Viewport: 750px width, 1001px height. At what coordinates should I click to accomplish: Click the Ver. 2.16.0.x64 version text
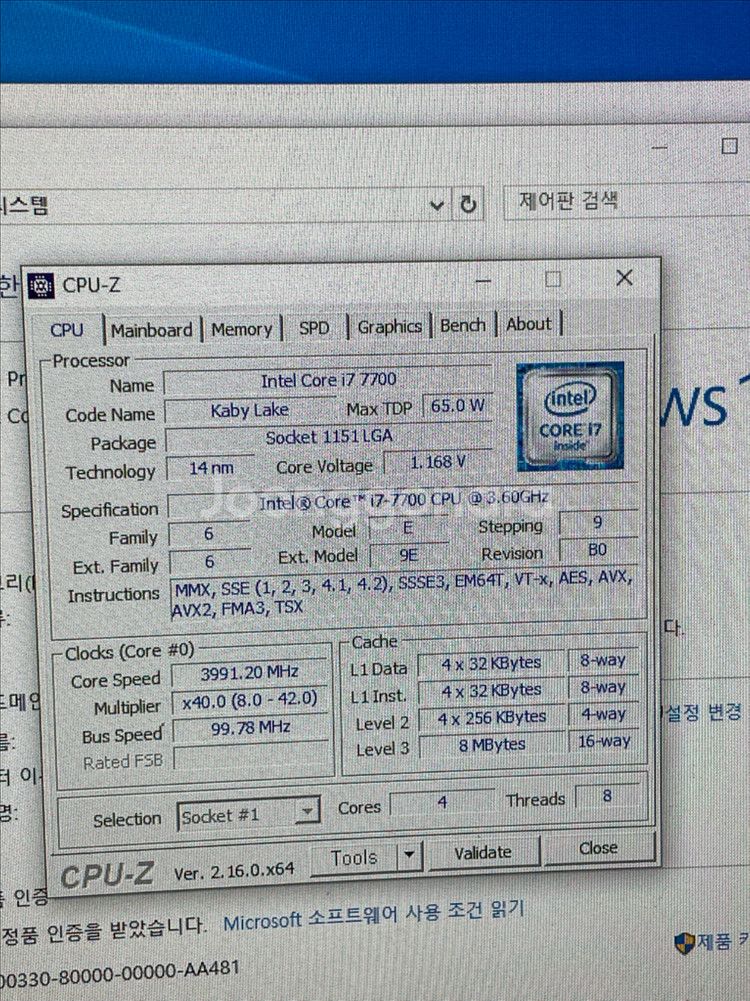click(x=234, y=871)
